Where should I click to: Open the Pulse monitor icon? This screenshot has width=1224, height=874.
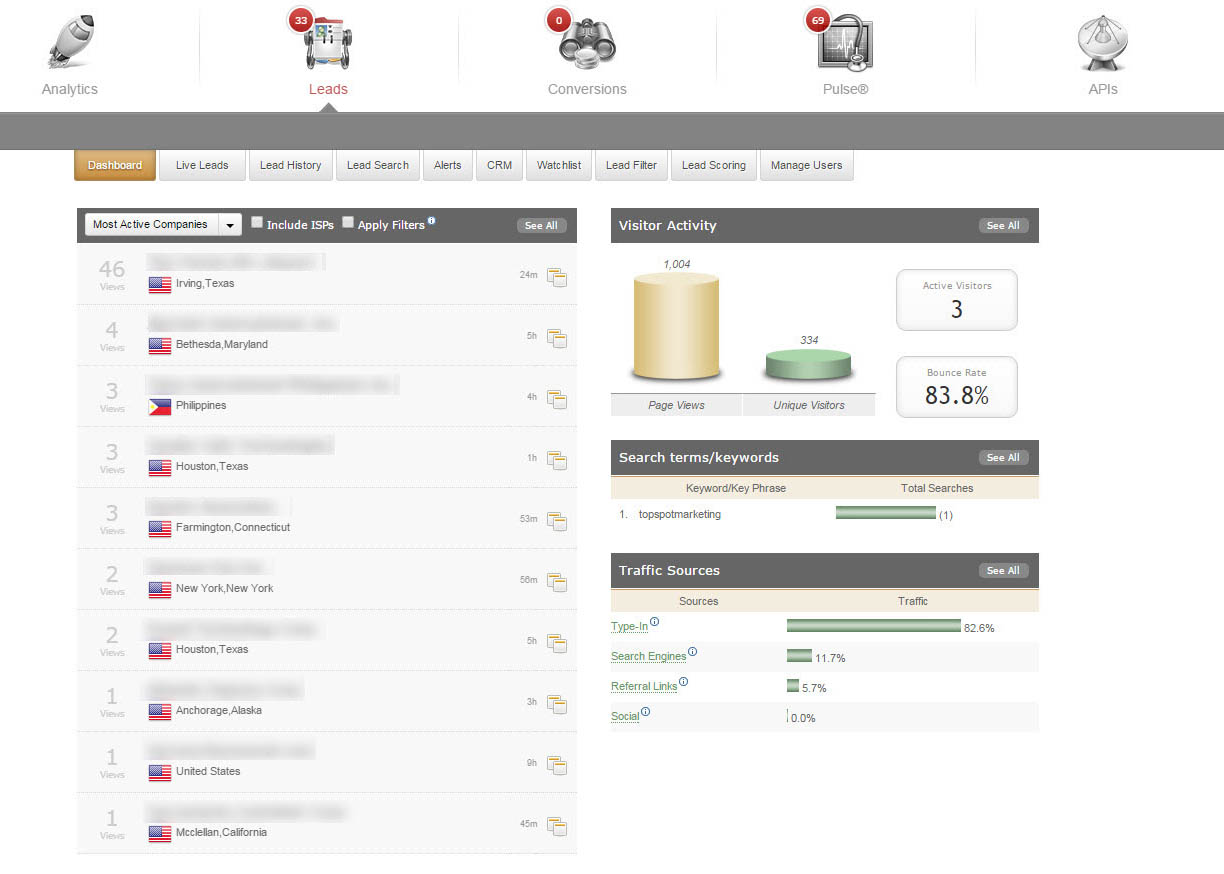pos(845,42)
